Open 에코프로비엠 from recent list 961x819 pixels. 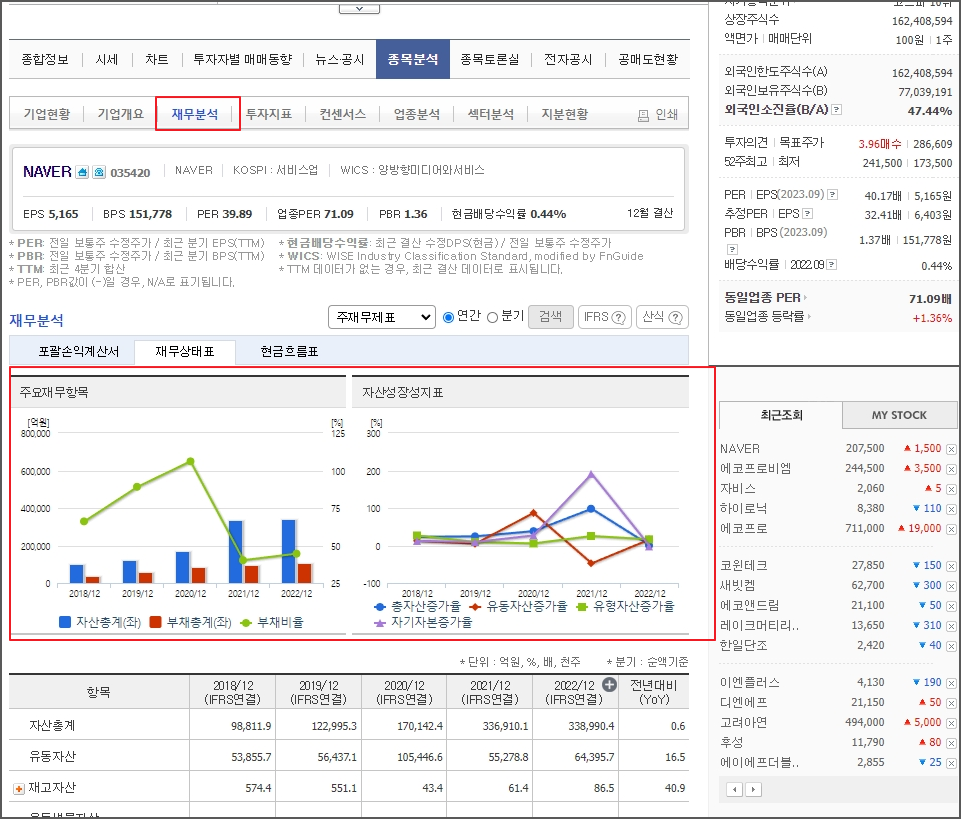click(755, 469)
